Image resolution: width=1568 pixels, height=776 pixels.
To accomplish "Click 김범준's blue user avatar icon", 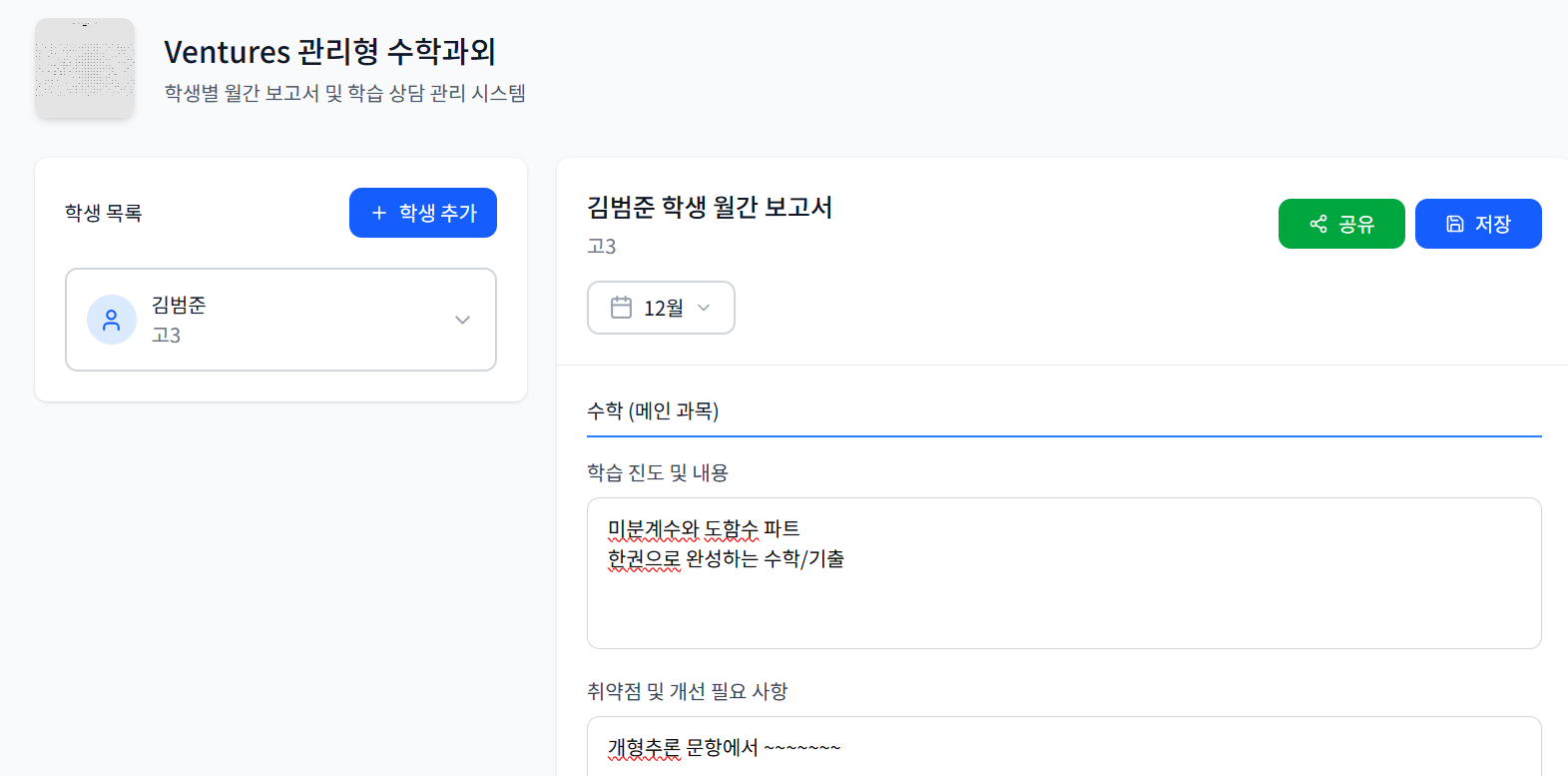I will pos(112,320).
